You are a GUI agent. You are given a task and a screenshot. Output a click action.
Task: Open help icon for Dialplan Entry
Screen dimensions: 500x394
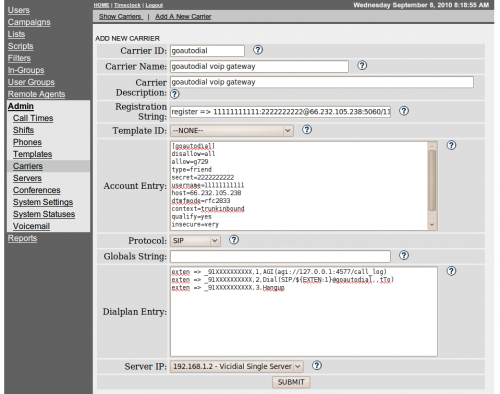tap(451, 271)
